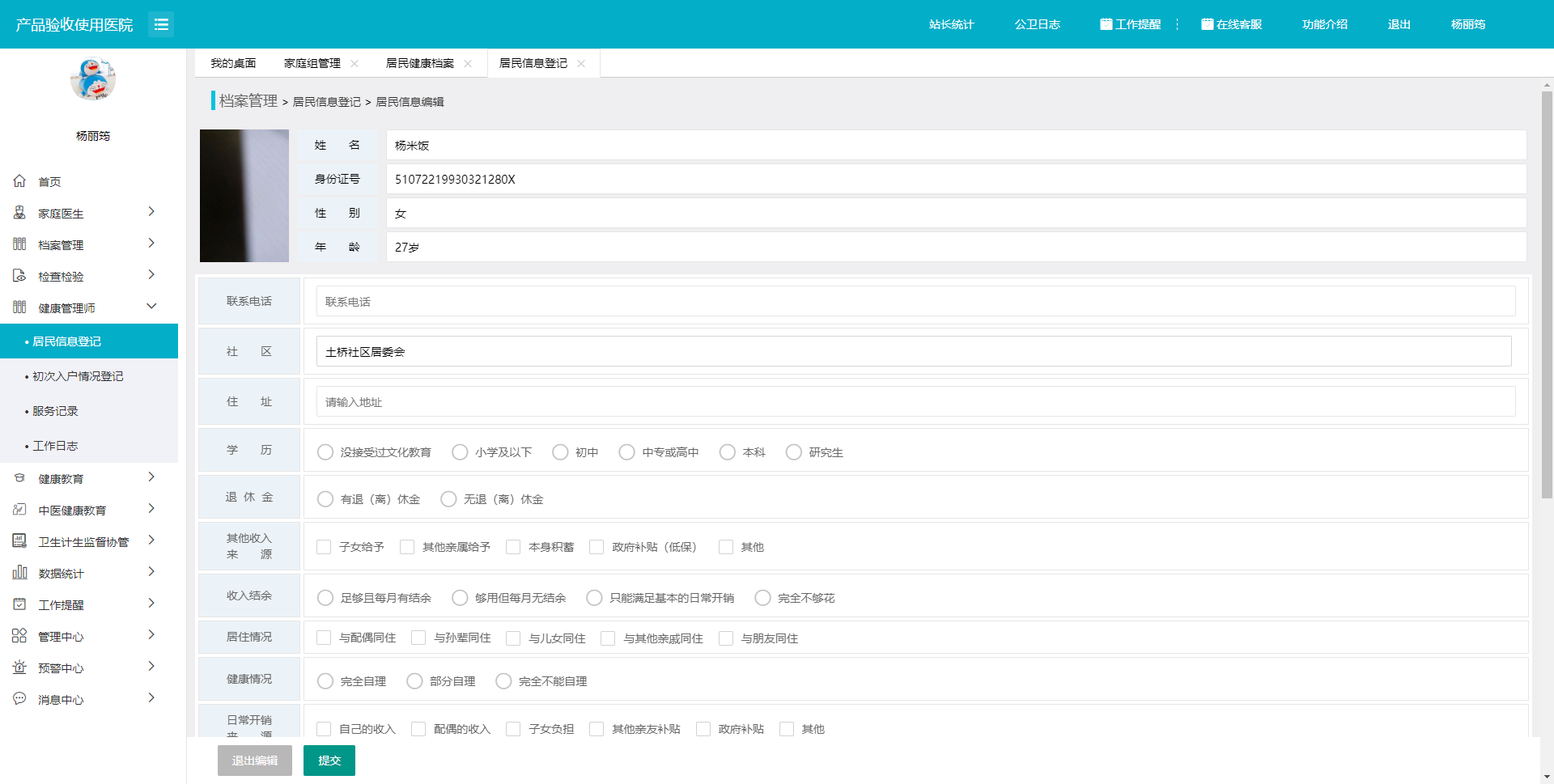
Task: Click the 预警中心 alarm icon
Action: (19, 667)
